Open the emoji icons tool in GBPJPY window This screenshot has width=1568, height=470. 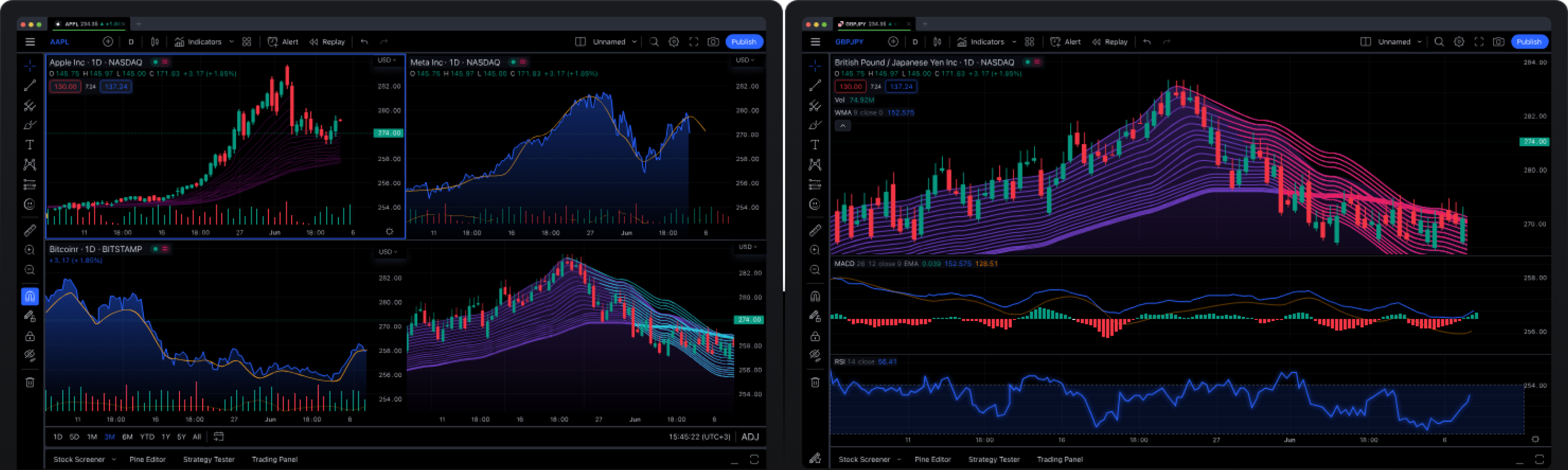tap(815, 204)
